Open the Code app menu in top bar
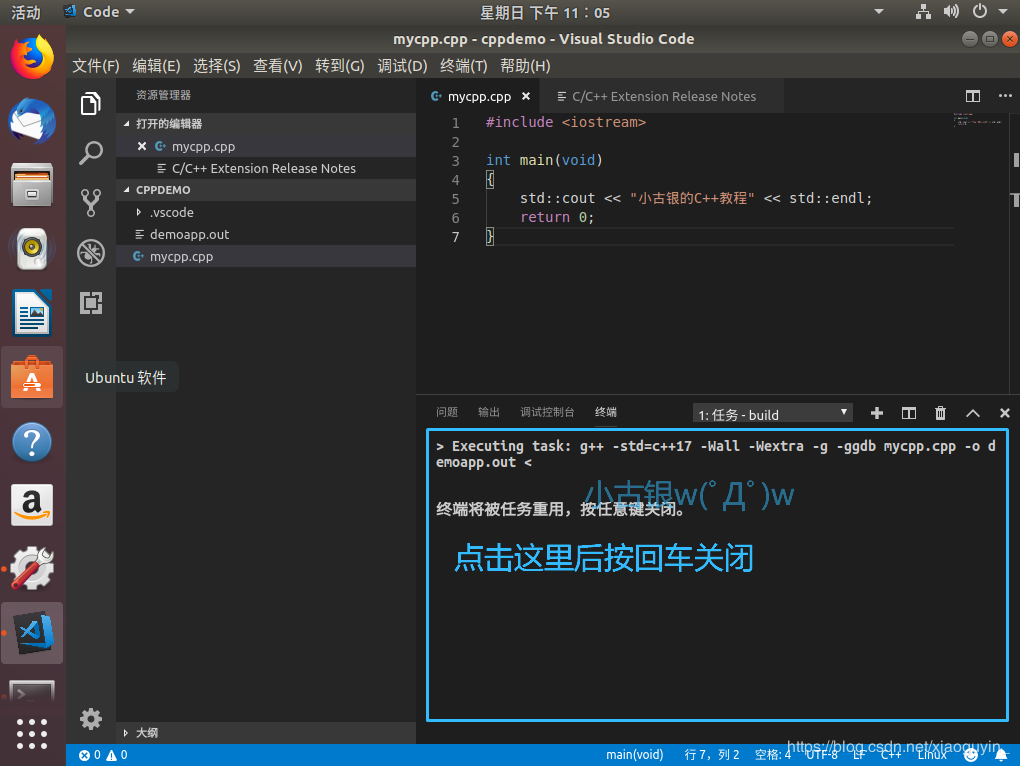The height and width of the screenshot is (766, 1020). [x=100, y=12]
